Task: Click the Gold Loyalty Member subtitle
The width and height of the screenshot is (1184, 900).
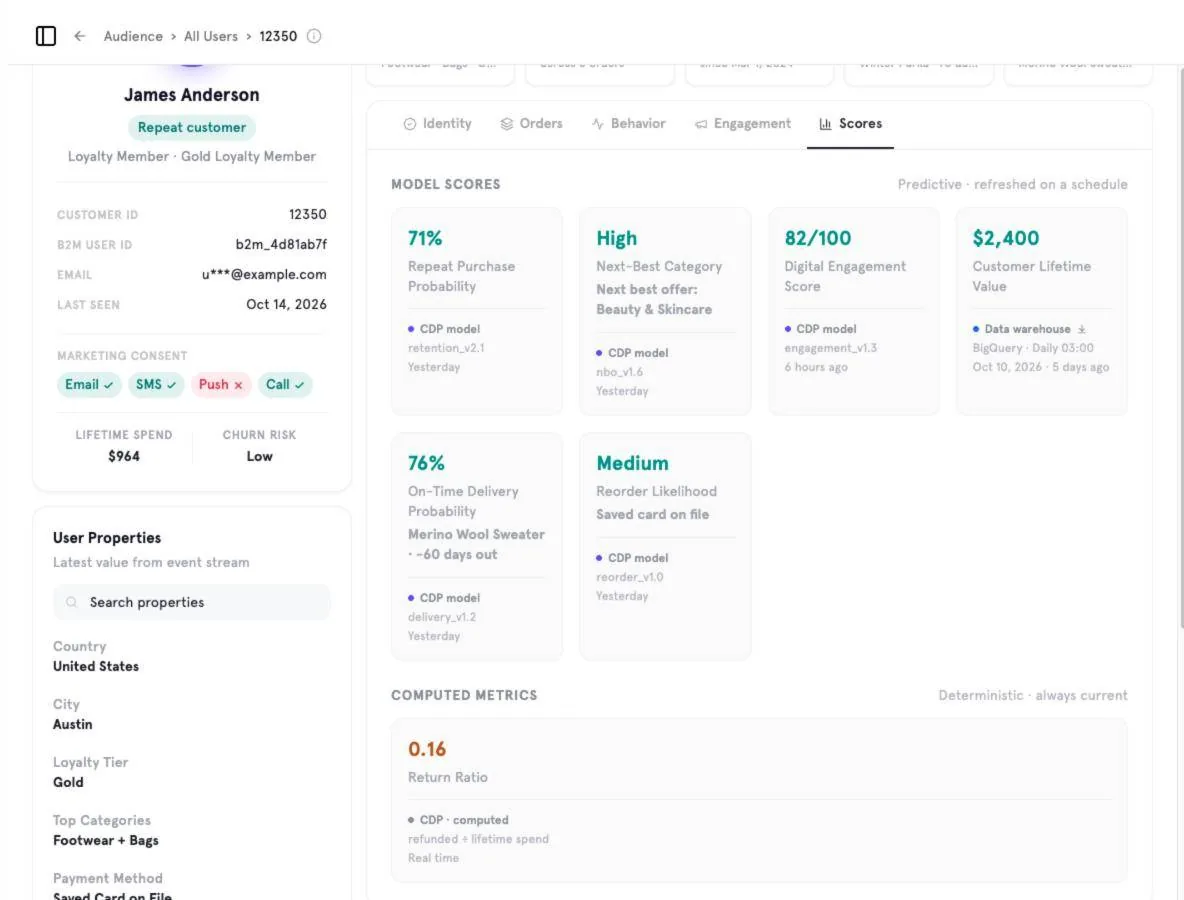Action: point(248,156)
